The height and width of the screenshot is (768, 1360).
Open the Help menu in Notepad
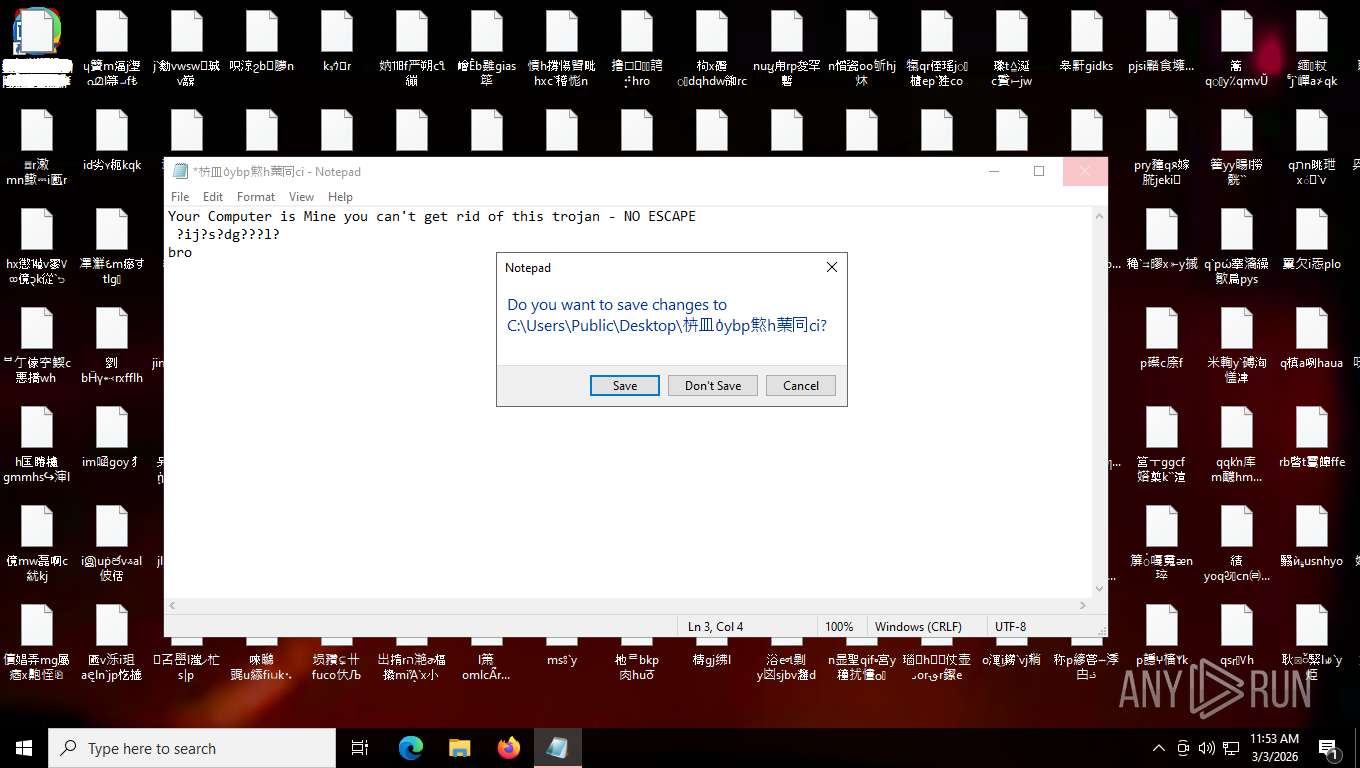point(340,197)
